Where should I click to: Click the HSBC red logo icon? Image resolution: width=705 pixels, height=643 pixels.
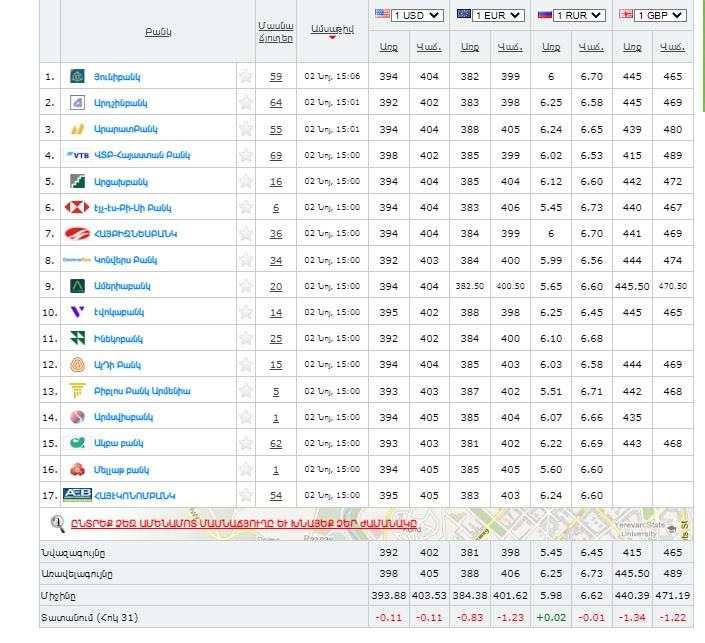click(x=78, y=207)
